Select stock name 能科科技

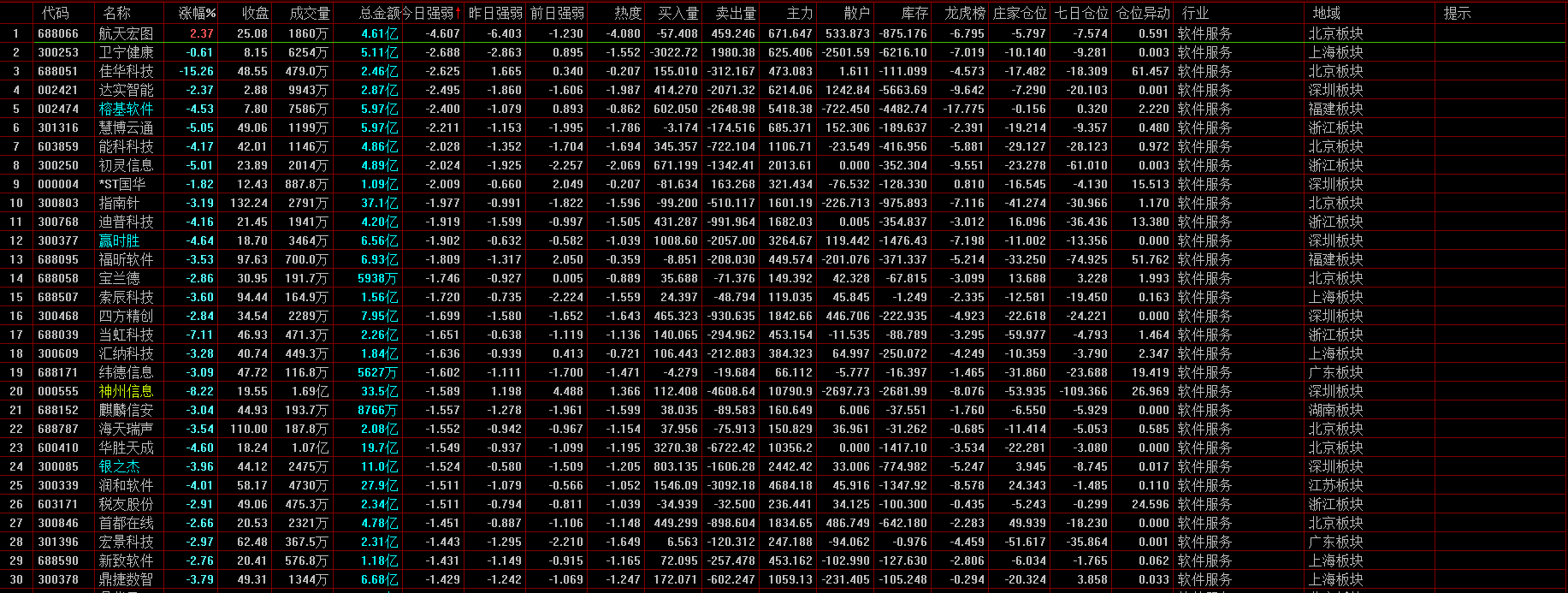pos(126,146)
